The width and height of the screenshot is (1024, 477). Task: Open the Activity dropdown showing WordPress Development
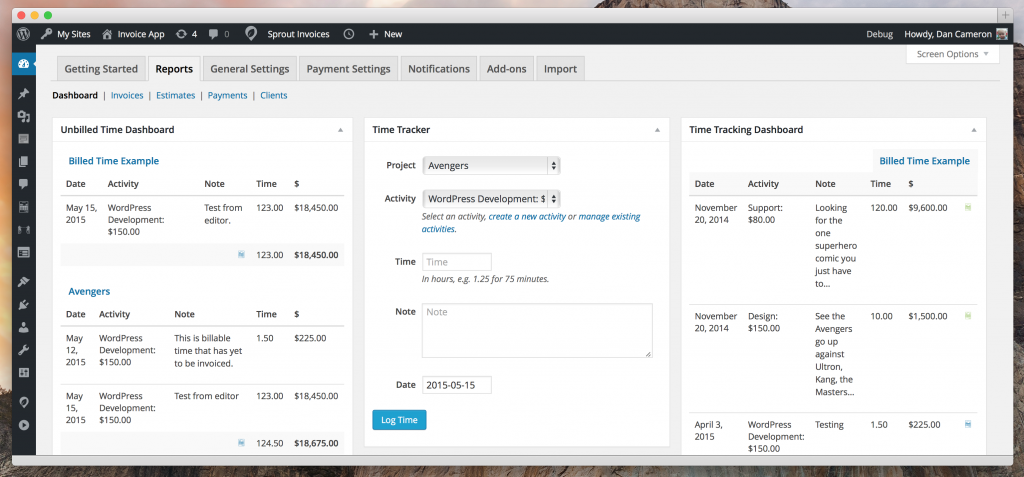pyautogui.click(x=491, y=199)
